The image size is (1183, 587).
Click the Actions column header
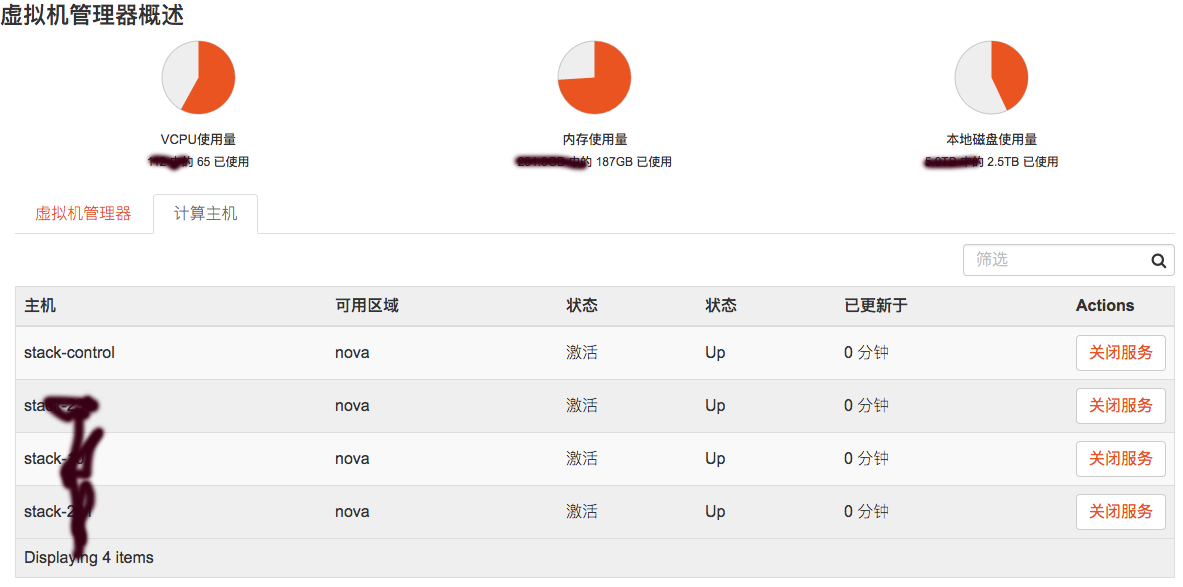[x=1104, y=306]
